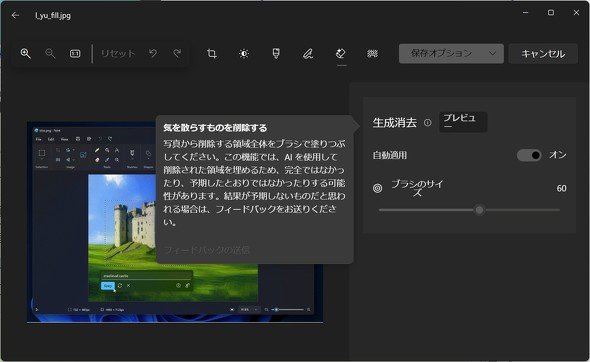Go back with the arrow button
The width and height of the screenshot is (590, 362).
[x=15, y=15]
